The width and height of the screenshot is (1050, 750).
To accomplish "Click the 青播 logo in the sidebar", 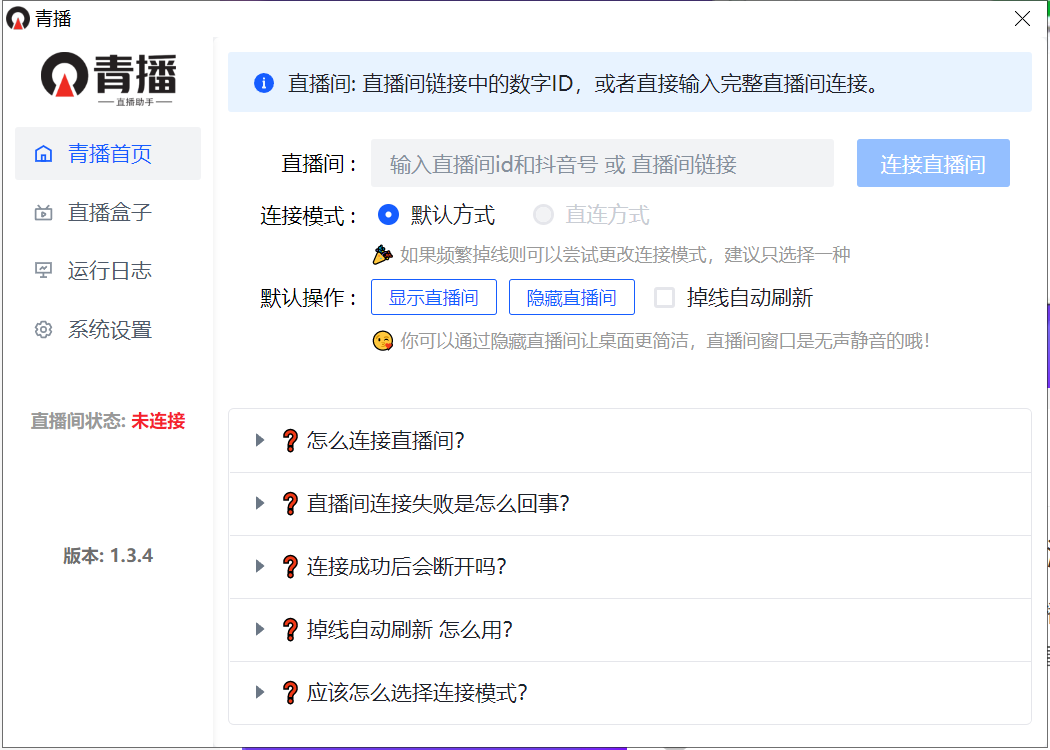I will tap(108, 79).
